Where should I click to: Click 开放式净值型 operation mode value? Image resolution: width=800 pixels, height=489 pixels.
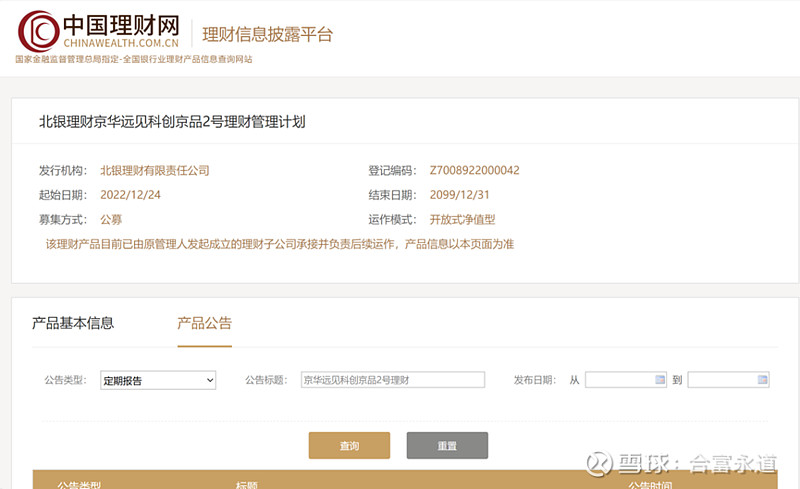[x=462, y=219]
